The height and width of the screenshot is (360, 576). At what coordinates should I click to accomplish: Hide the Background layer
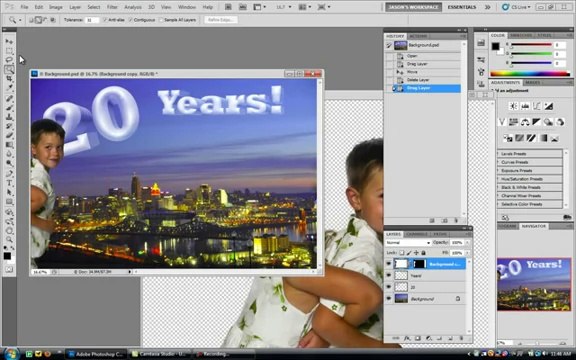click(389, 299)
